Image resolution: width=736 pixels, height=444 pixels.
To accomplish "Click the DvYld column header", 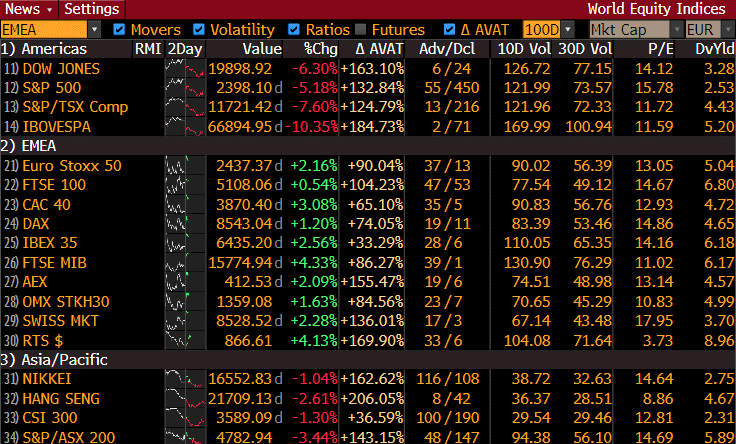I will [x=715, y=49].
